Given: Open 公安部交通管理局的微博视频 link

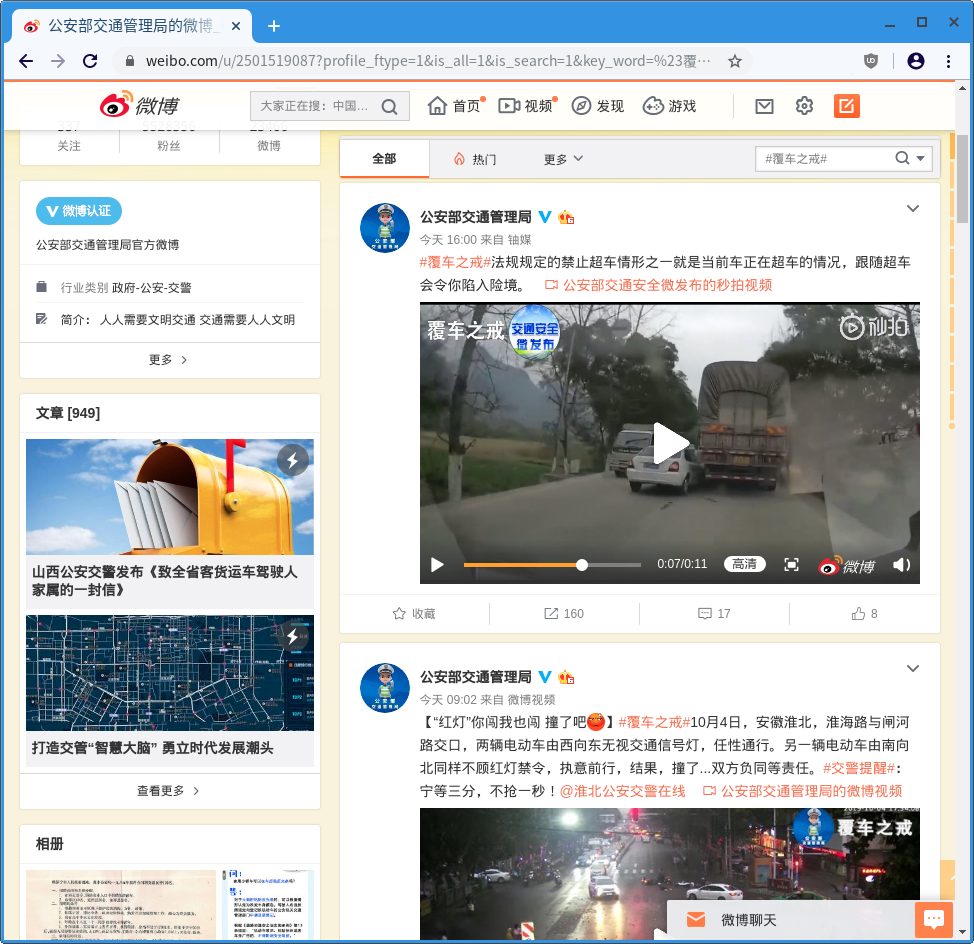Looking at the screenshot, I should pos(803,791).
